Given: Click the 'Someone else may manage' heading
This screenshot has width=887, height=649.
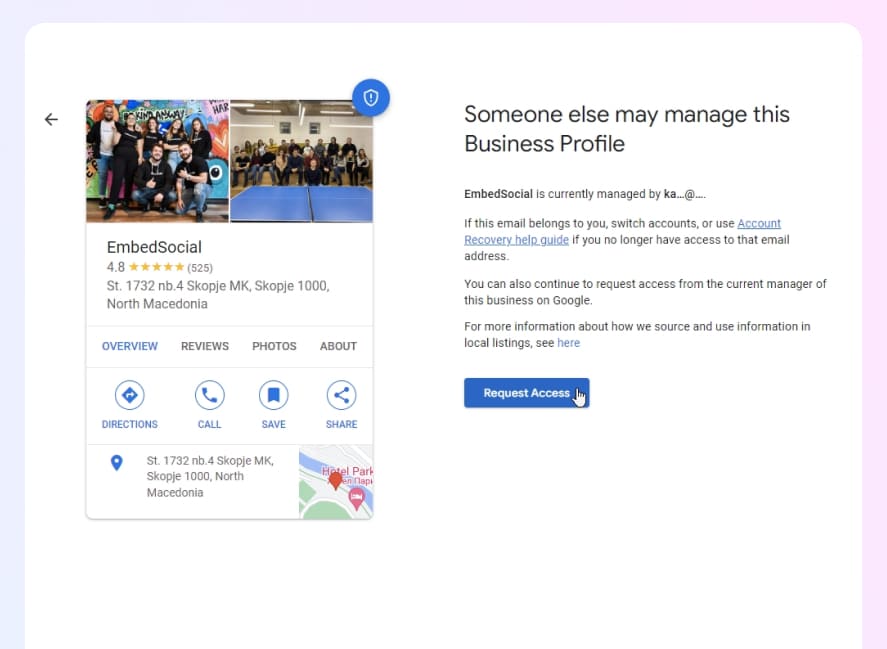Looking at the screenshot, I should point(627,129).
